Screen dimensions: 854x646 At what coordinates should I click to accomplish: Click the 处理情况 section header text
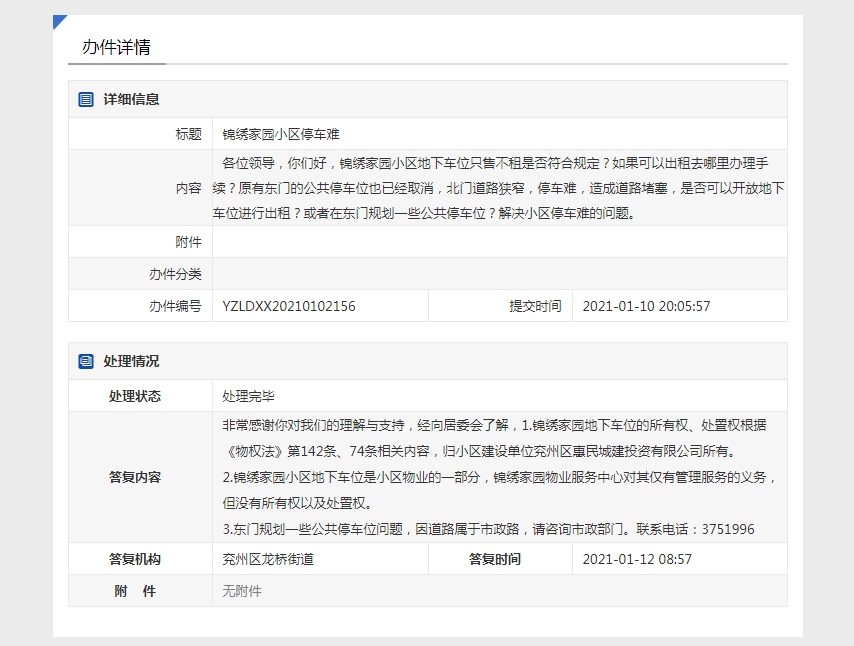point(131,361)
